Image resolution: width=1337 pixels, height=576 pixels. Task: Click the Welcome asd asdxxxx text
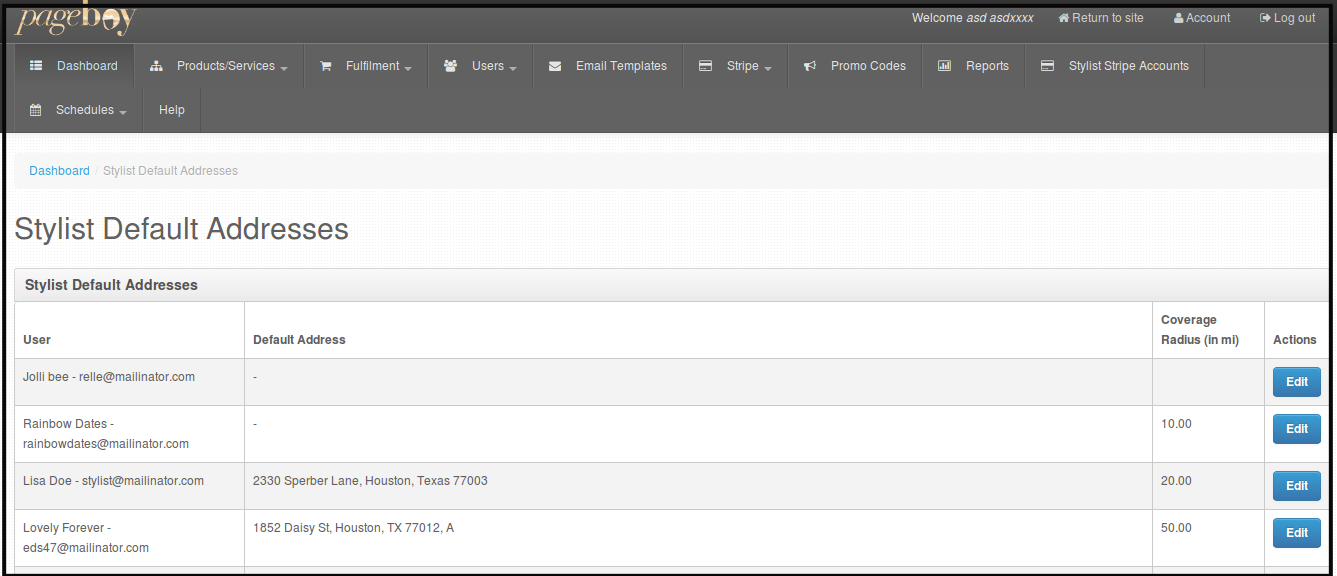point(973,18)
